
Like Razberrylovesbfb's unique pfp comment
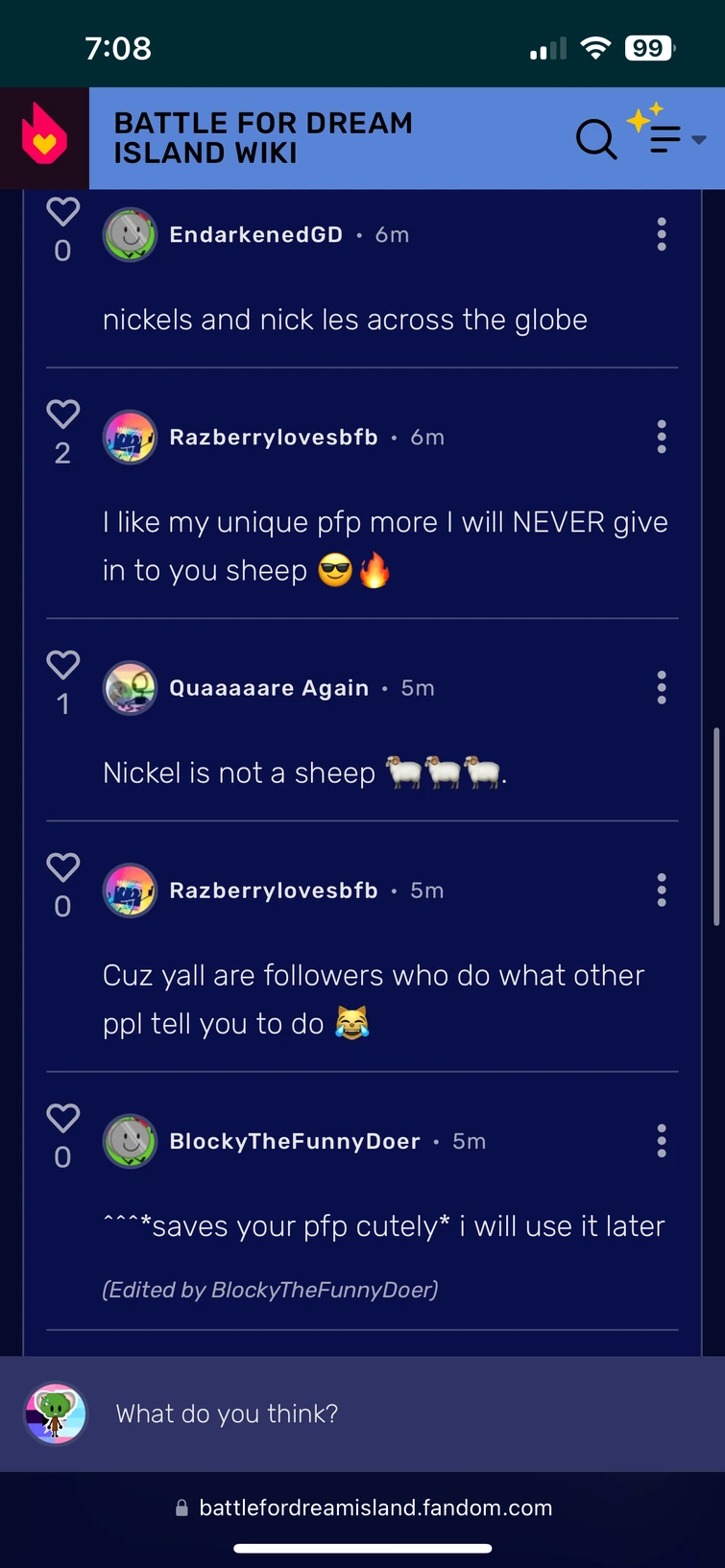pyautogui.click(x=63, y=415)
